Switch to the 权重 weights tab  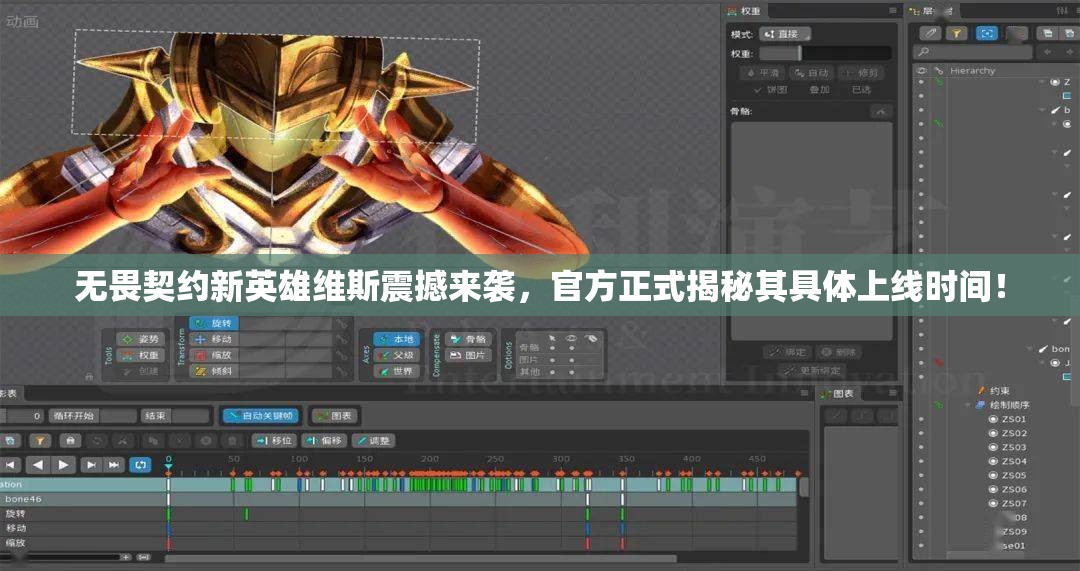point(745,11)
